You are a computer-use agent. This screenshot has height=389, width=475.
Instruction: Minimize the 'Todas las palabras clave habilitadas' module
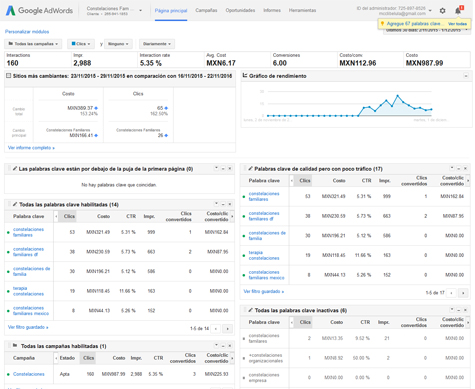pos(223,204)
